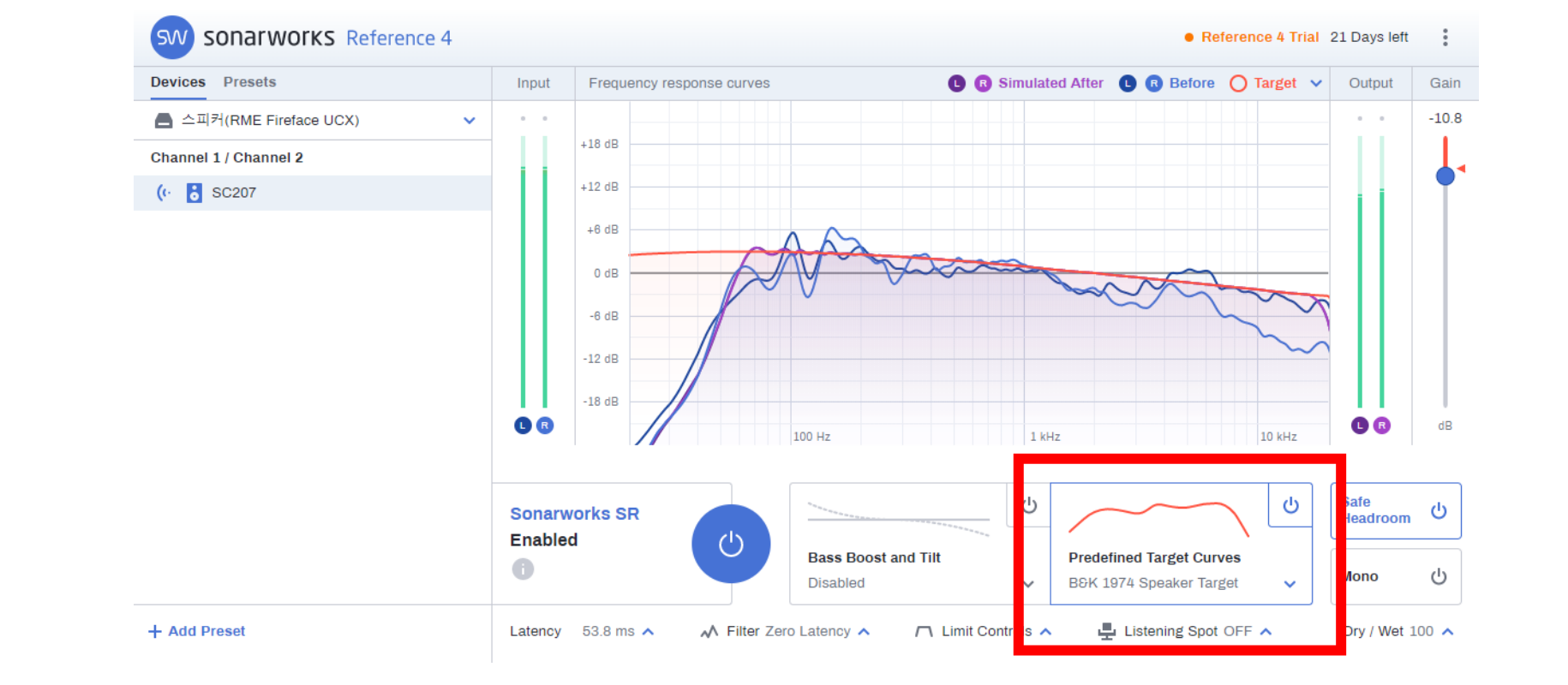Toggle Mono power button
Image resolution: width=1568 pixels, height=685 pixels.
point(1439,576)
